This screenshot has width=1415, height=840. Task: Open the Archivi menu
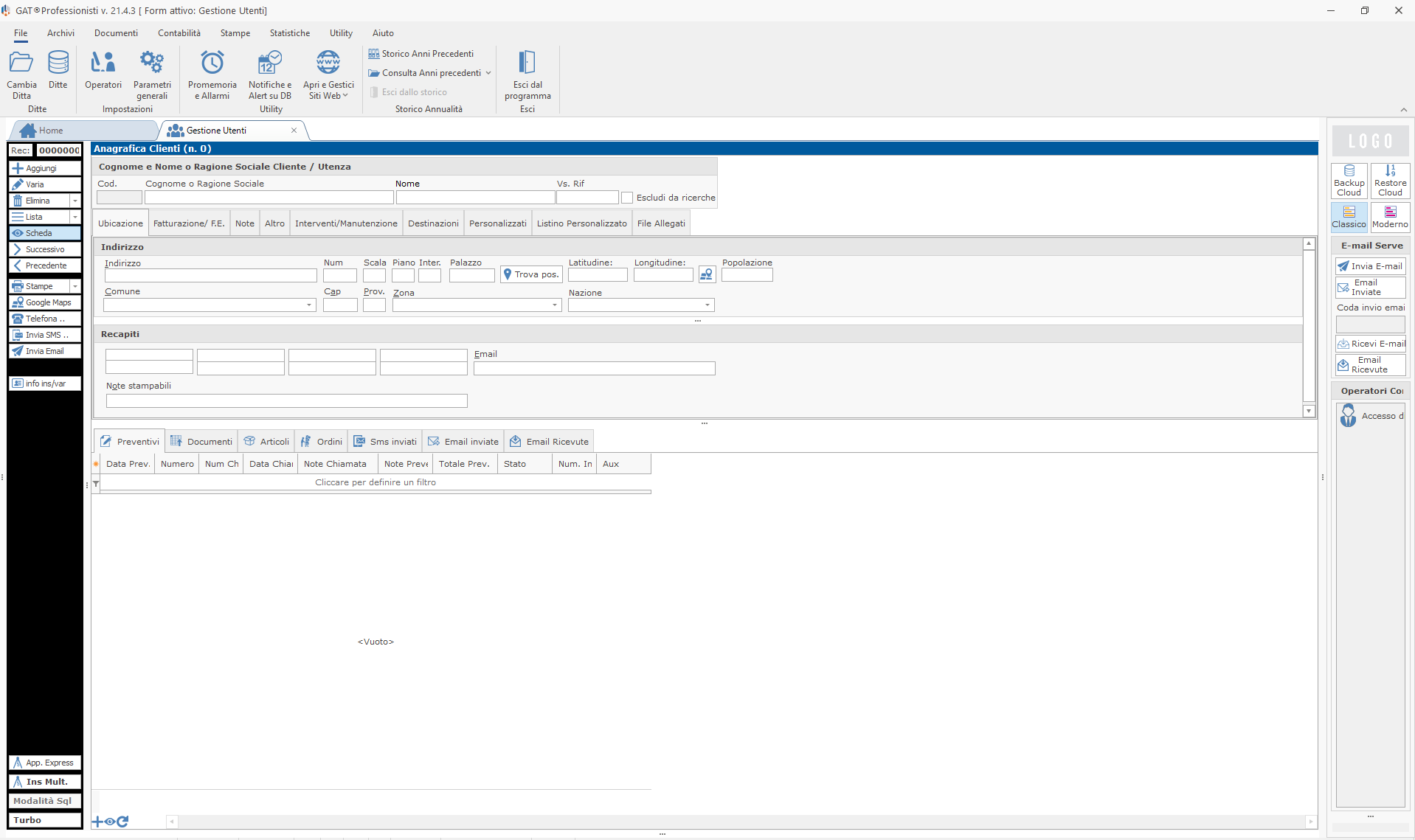(60, 33)
